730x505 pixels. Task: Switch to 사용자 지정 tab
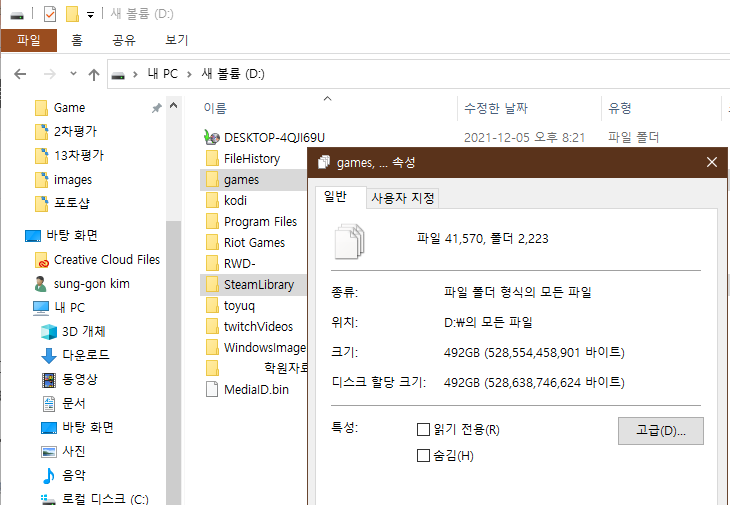point(403,198)
